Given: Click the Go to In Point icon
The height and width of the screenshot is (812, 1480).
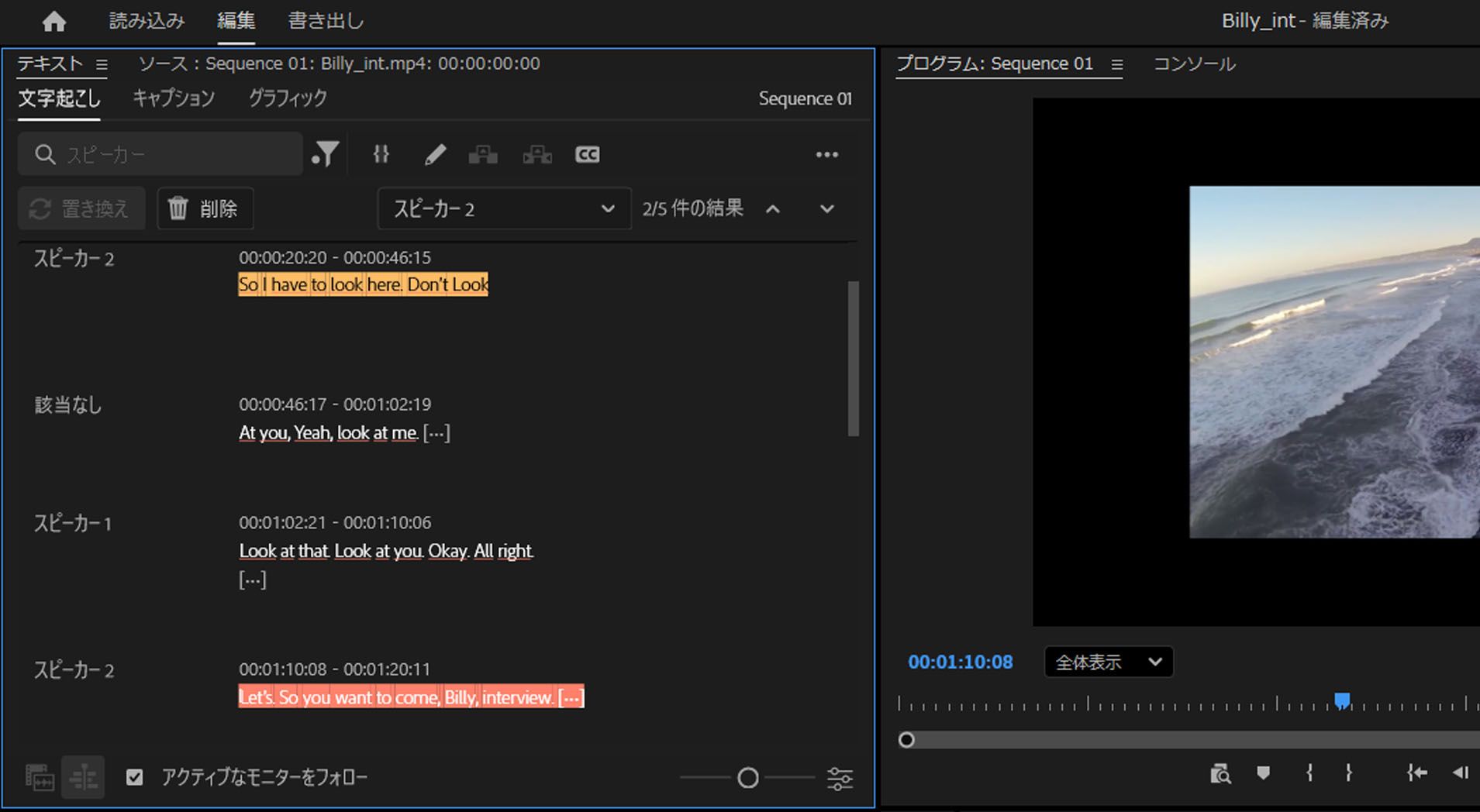Looking at the screenshot, I should tap(1417, 772).
